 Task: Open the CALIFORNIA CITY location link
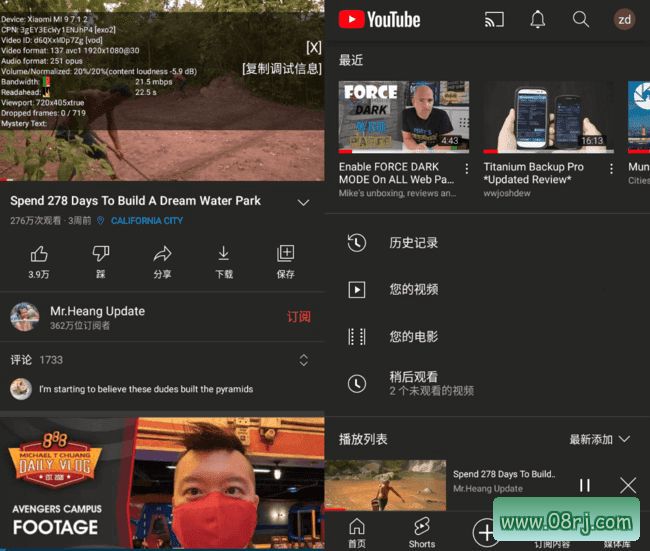pos(147,221)
